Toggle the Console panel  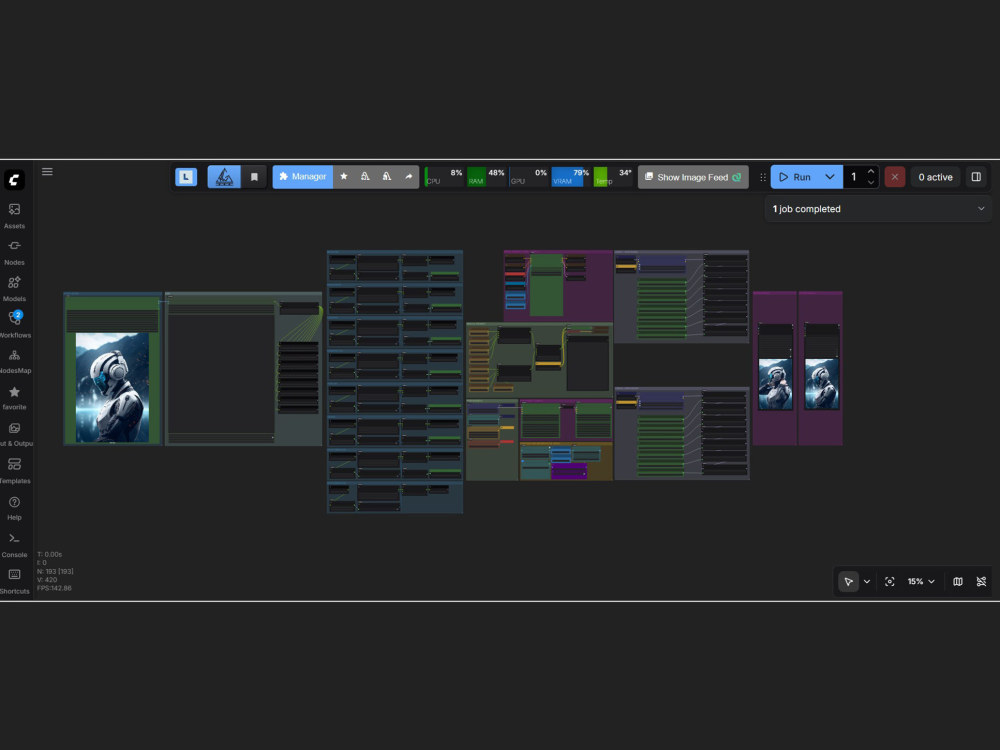click(14, 545)
